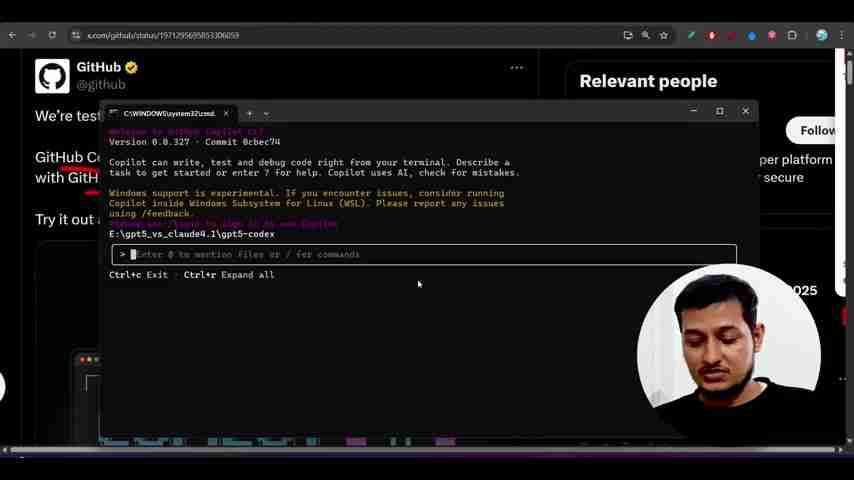Open the zoom magnifier icon in address bar
Image resolution: width=854 pixels, height=480 pixels.
coord(645,35)
